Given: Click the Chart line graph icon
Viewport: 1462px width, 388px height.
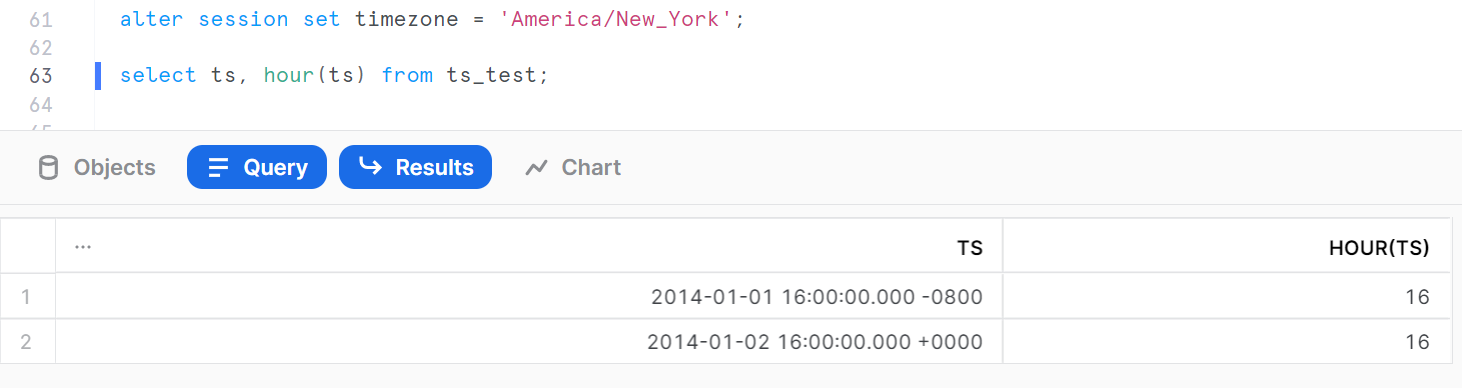Looking at the screenshot, I should 537,168.
